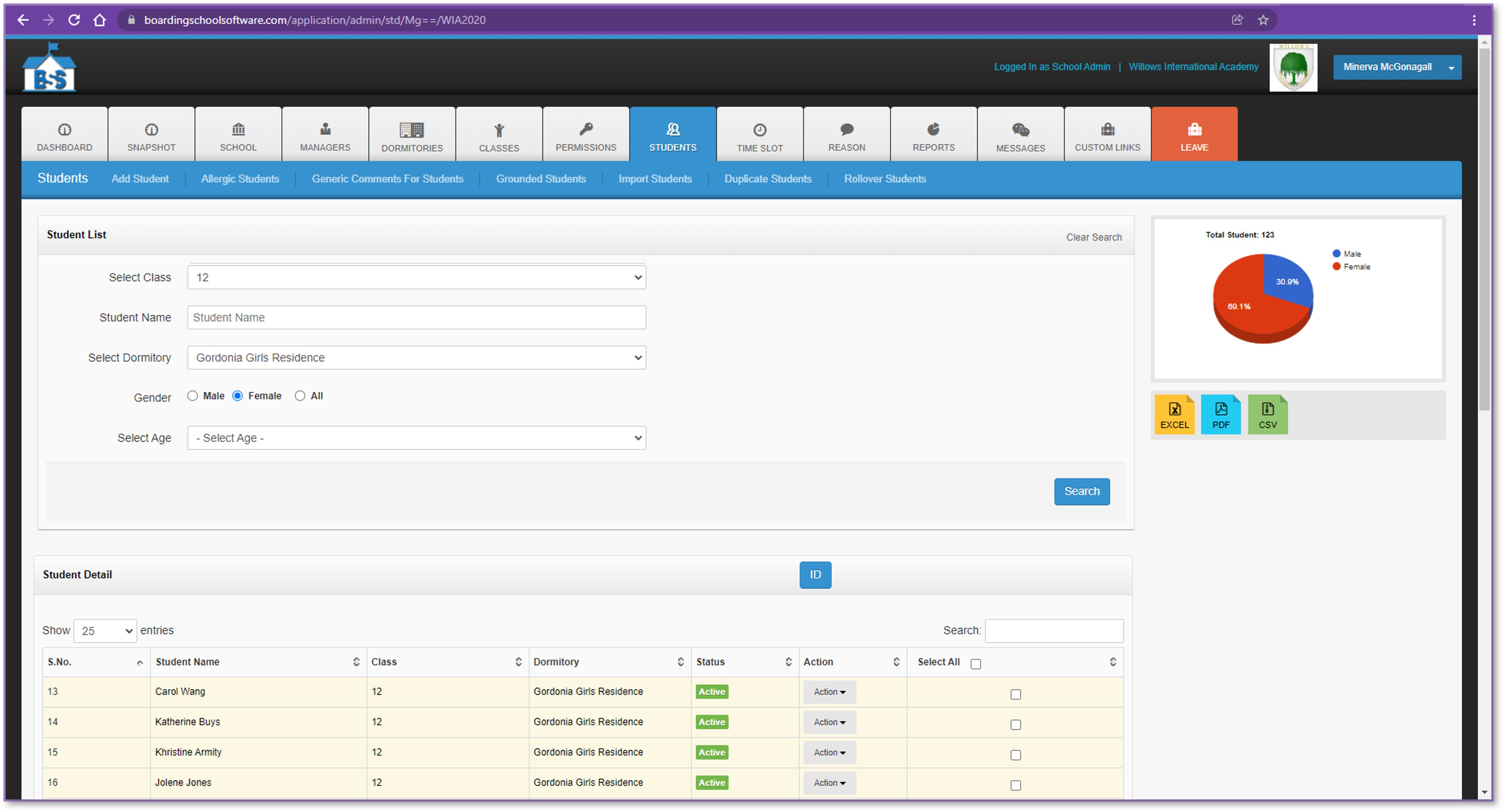Switch to the Grounded Students tab
This screenshot has height=812, width=1504.
(541, 179)
